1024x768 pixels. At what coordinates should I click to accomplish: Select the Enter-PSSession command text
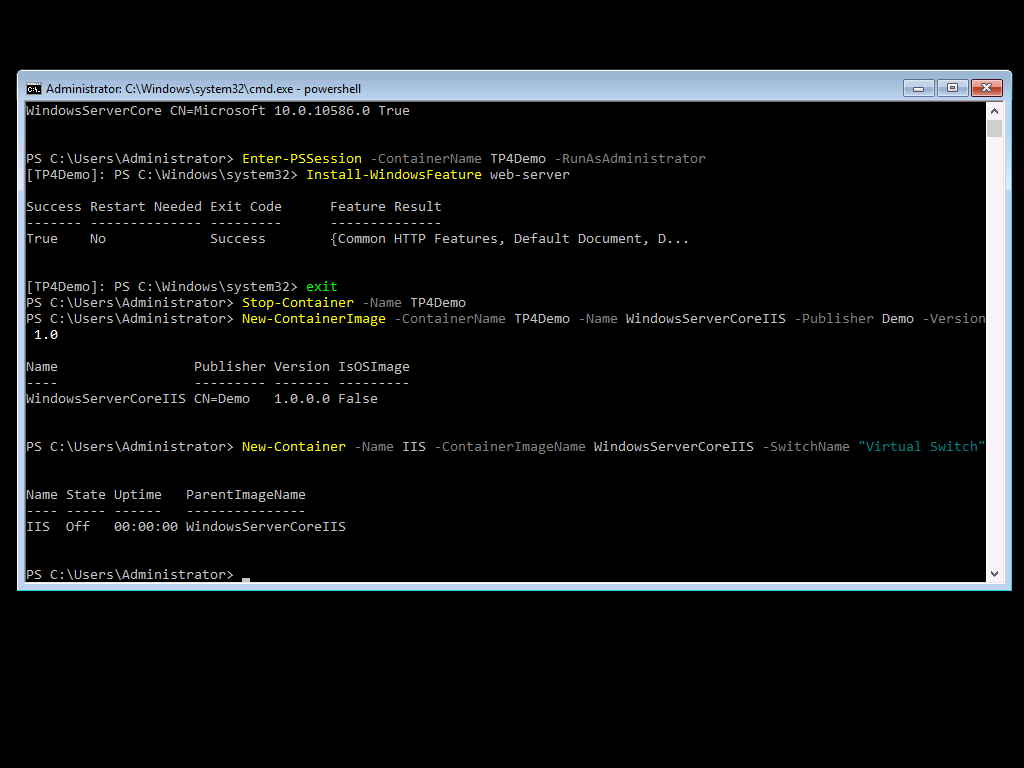coord(303,158)
